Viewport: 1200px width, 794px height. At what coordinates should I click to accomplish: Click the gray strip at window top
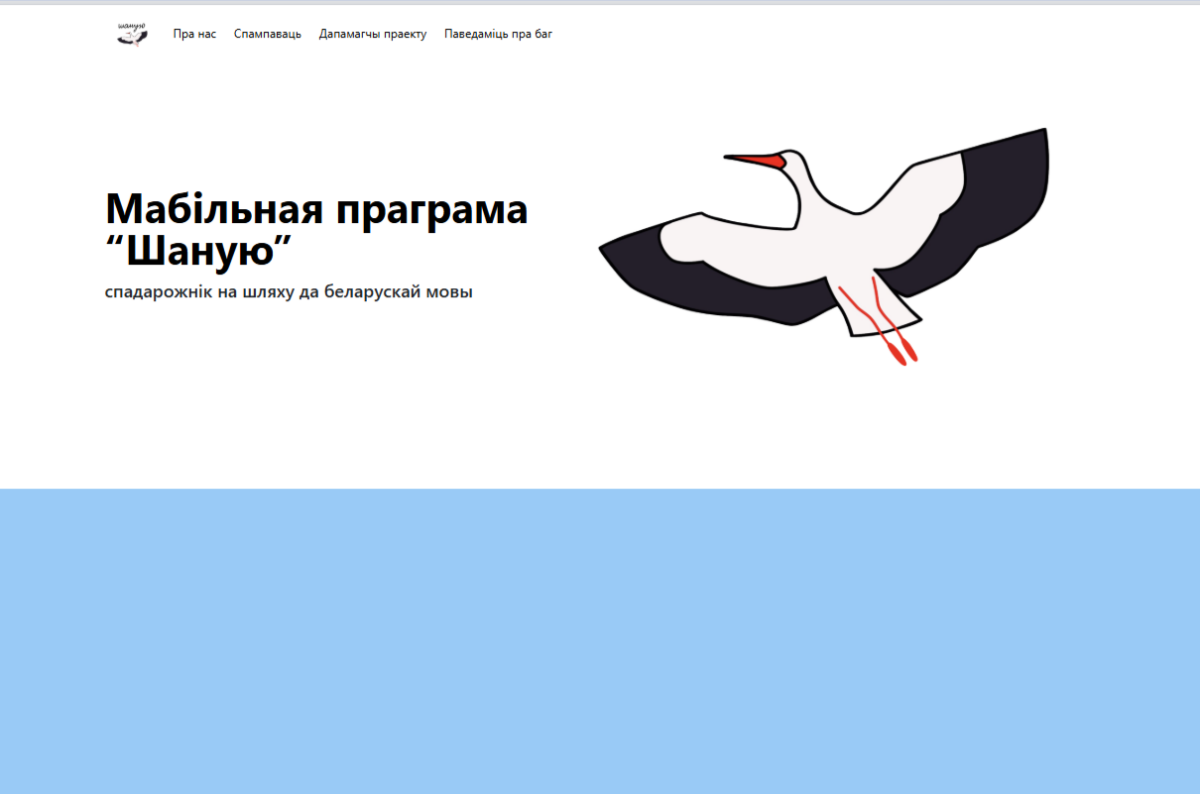click(600, 3)
